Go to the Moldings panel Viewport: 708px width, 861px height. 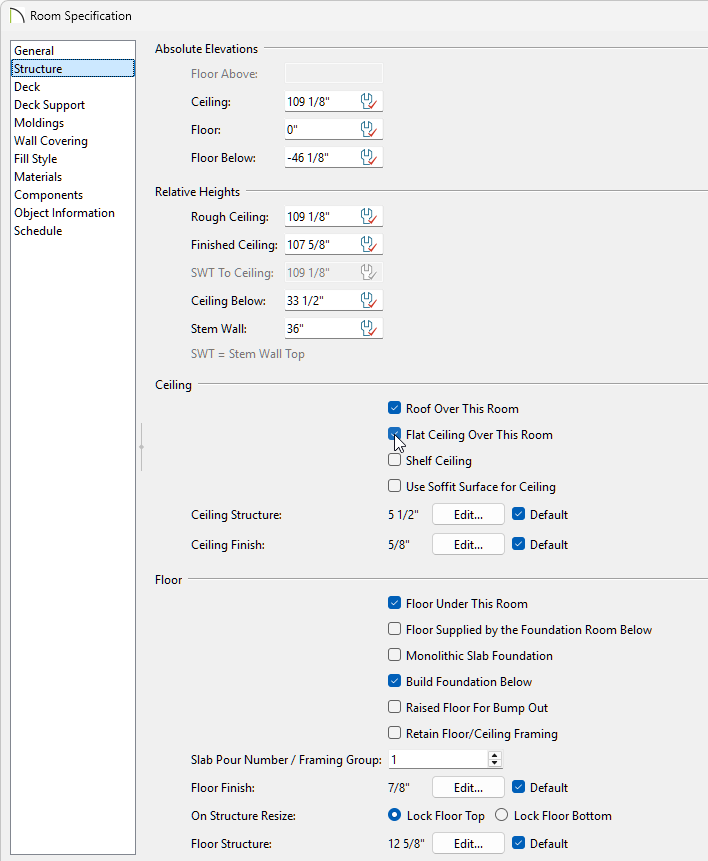click(x=73, y=123)
